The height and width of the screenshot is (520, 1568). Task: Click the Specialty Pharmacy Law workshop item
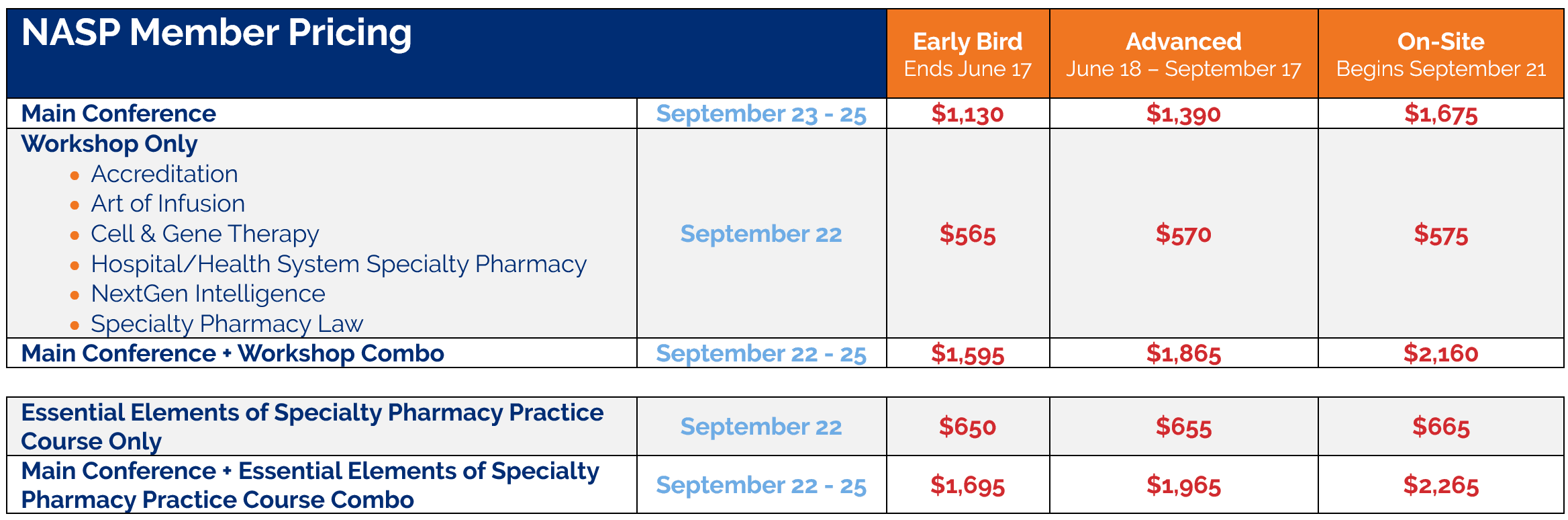(227, 324)
